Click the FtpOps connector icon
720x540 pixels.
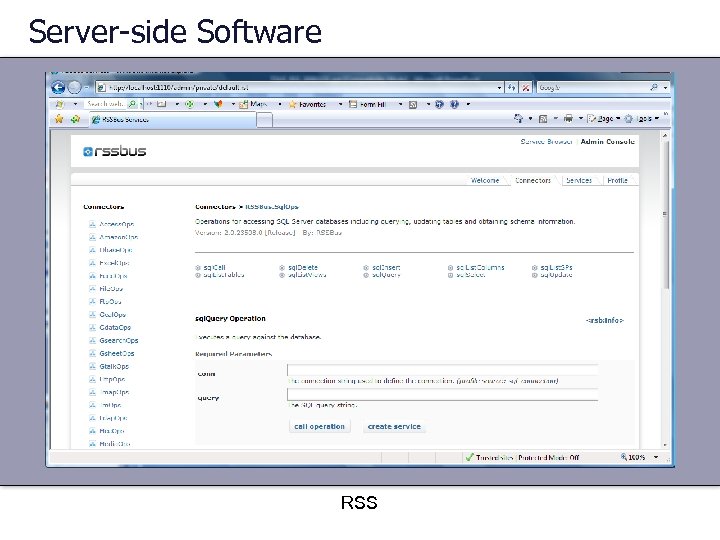point(92,302)
